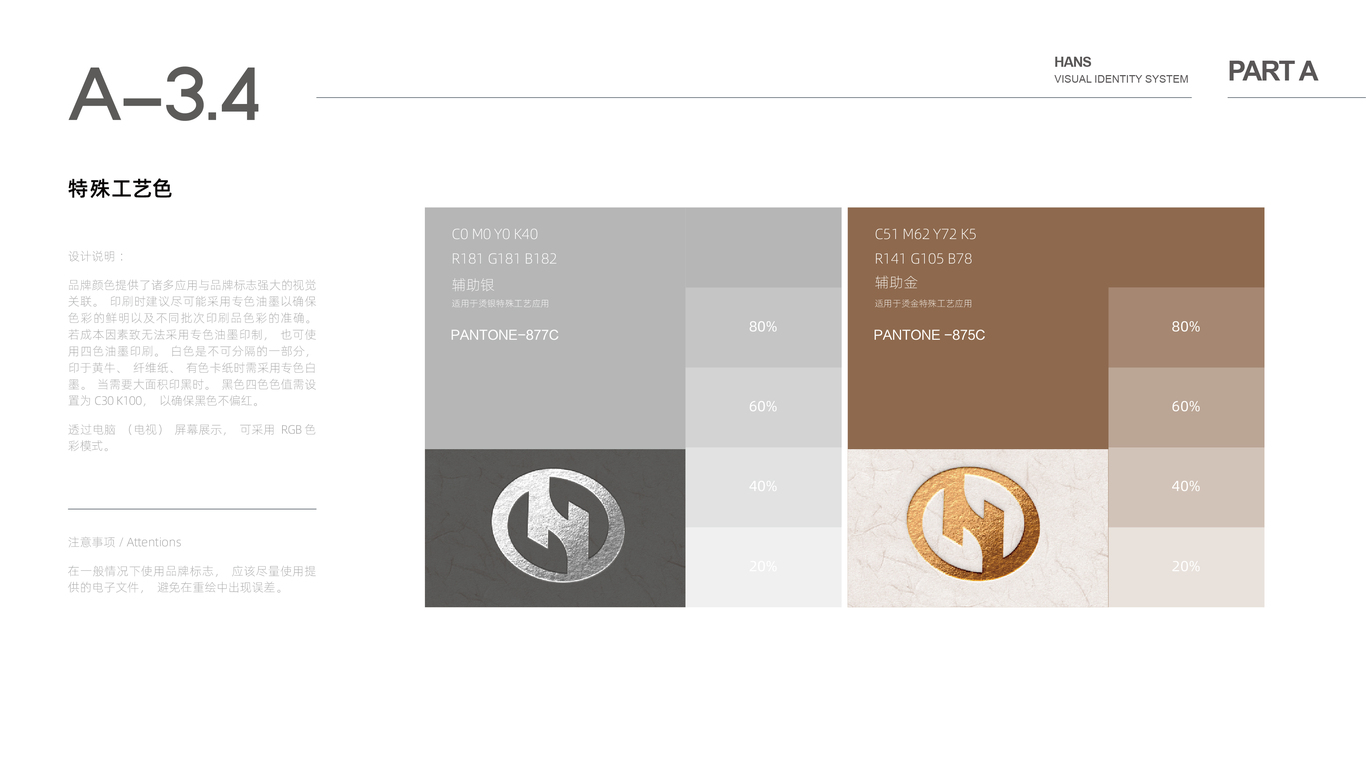Select the gold 80% tint swatch
Viewport: 1366px width, 768px height.
click(x=1186, y=327)
